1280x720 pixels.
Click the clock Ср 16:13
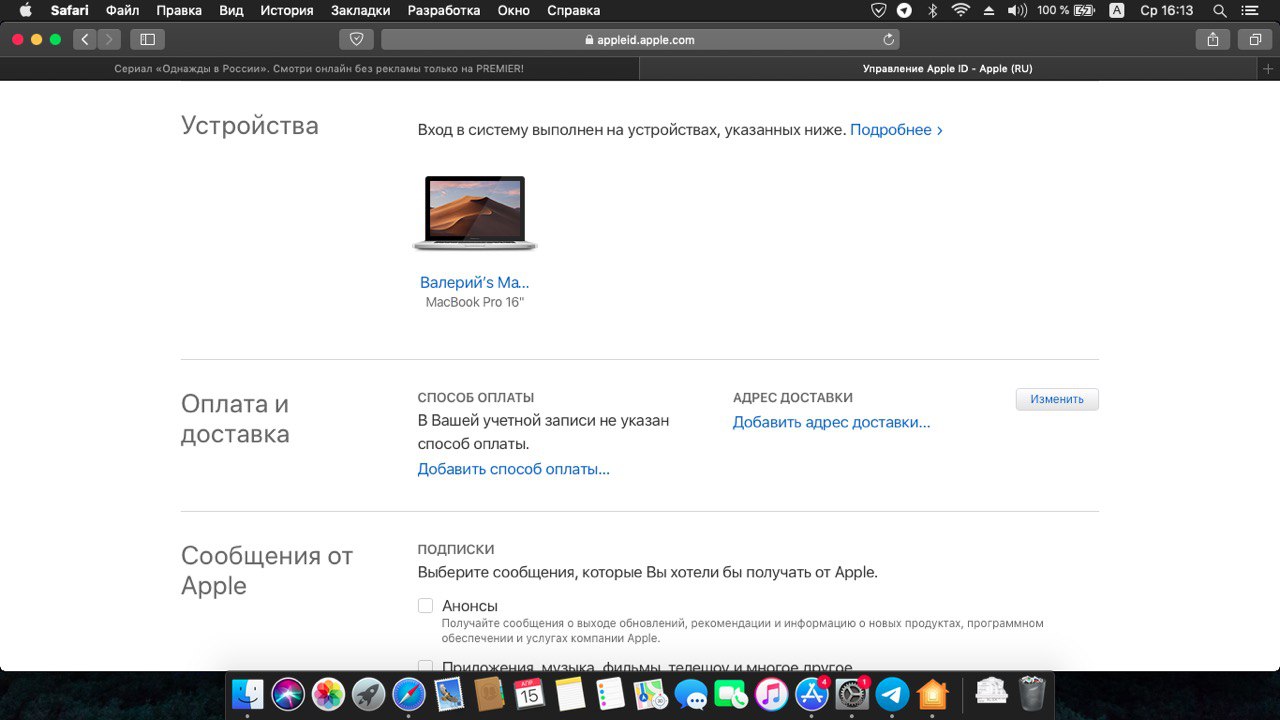coord(1167,11)
